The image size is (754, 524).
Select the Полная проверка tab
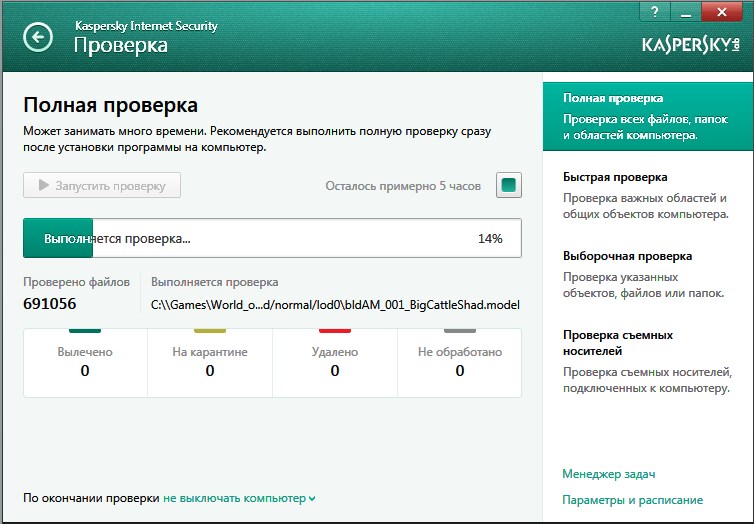coord(648,116)
